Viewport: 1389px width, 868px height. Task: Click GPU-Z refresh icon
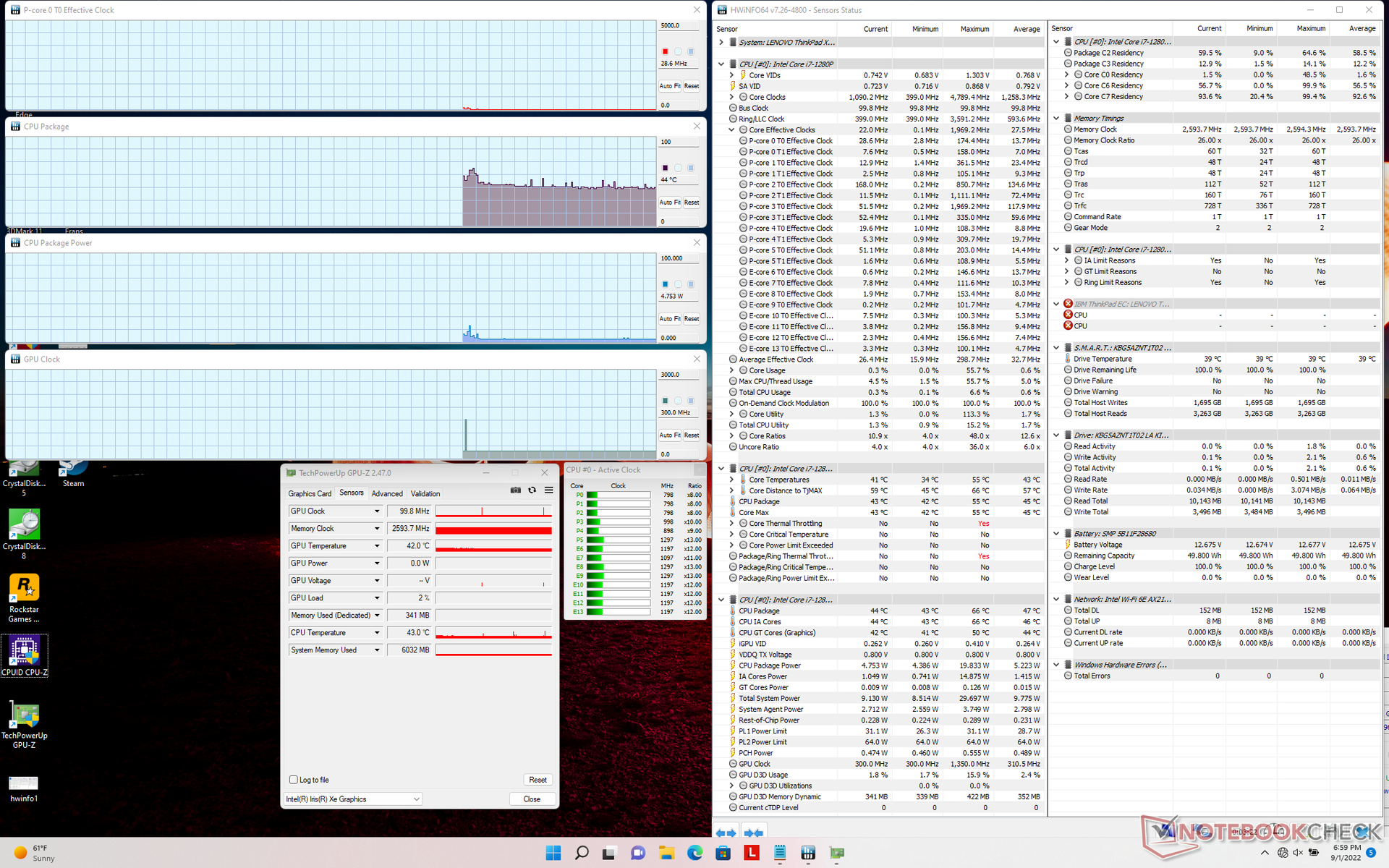(x=532, y=490)
